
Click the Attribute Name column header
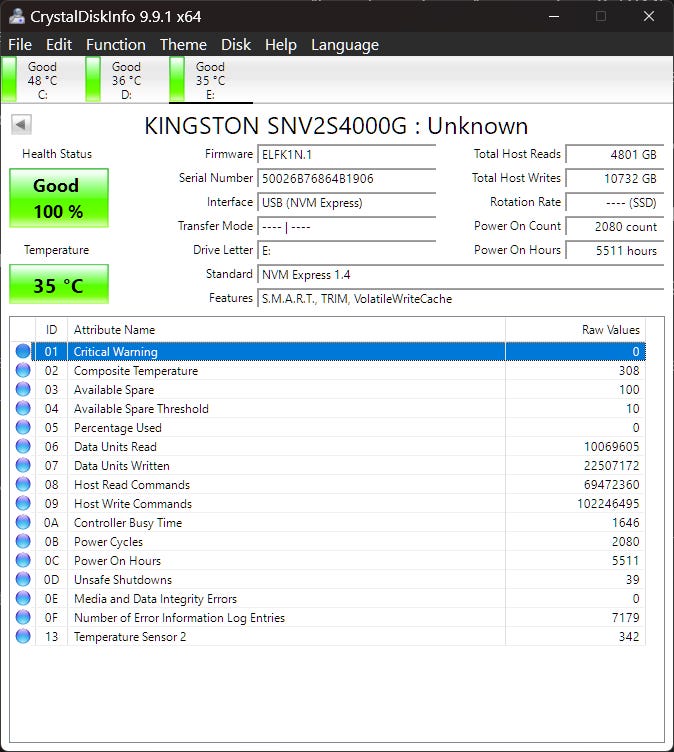click(x=286, y=329)
